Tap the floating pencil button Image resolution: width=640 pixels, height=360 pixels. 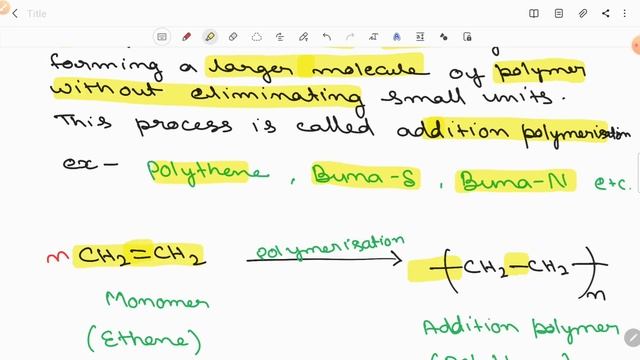coord(633,338)
